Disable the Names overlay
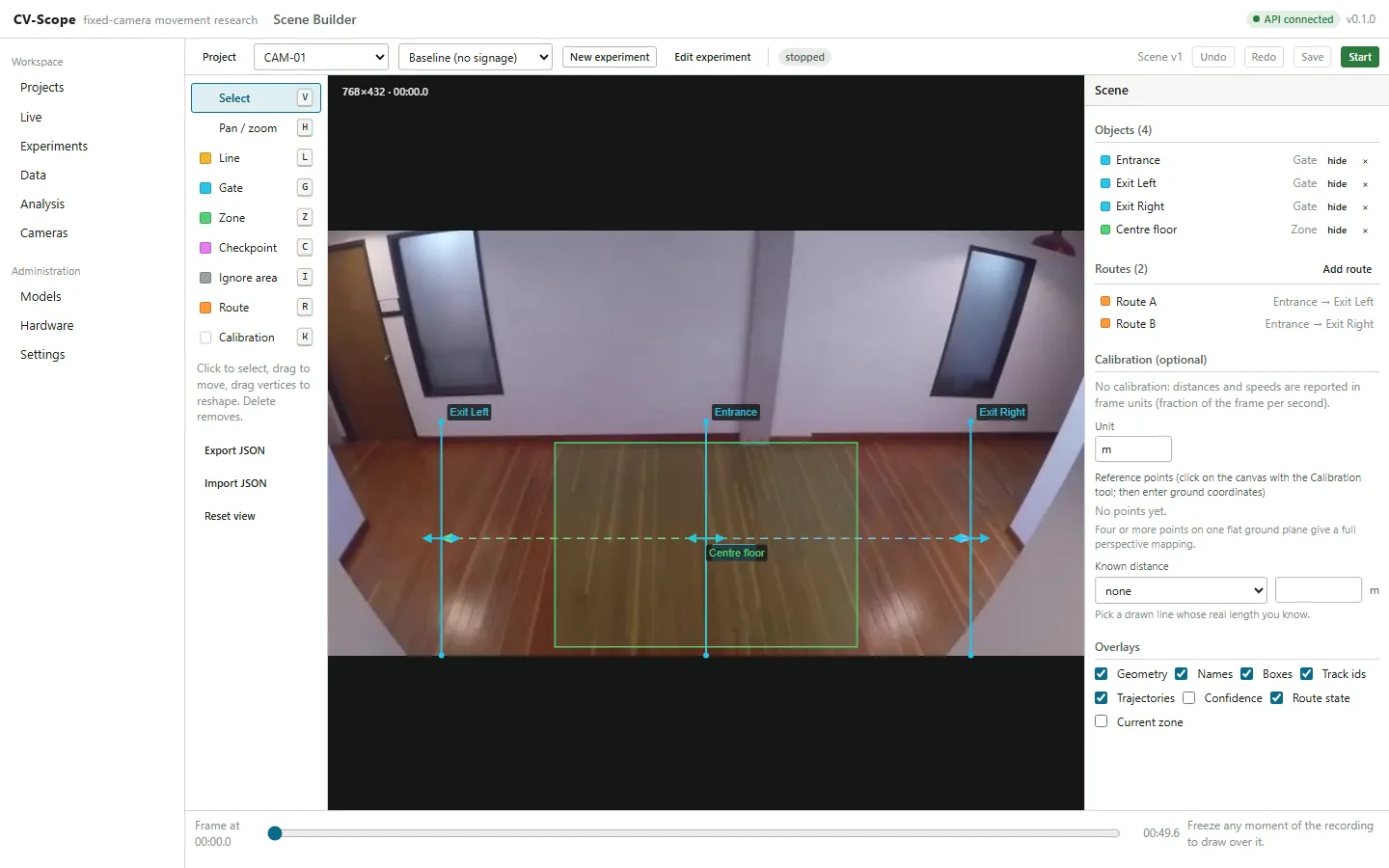The height and width of the screenshot is (868, 1389). tap(1182, 674)
